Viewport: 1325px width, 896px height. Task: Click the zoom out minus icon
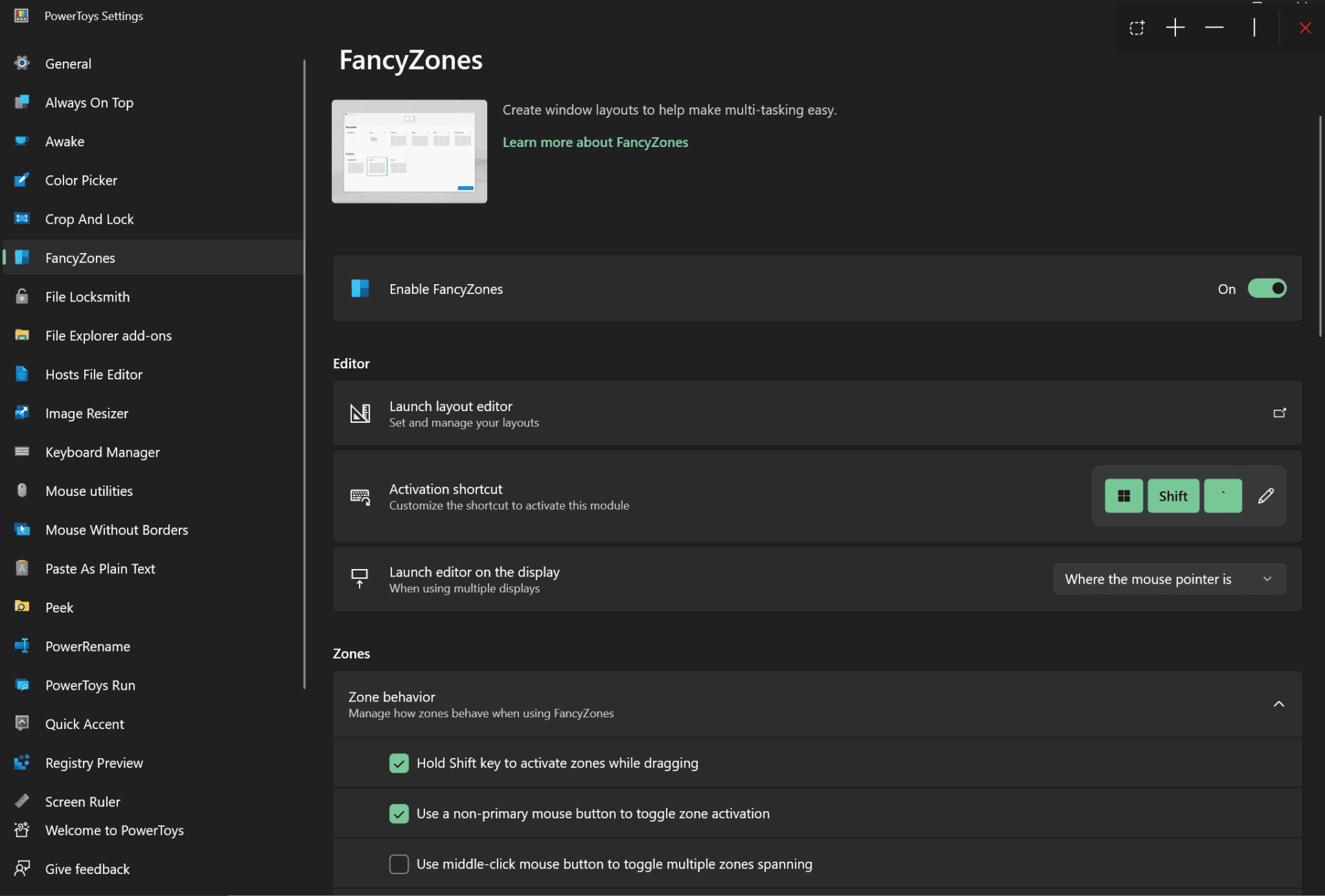click(x=1214, y=28)
